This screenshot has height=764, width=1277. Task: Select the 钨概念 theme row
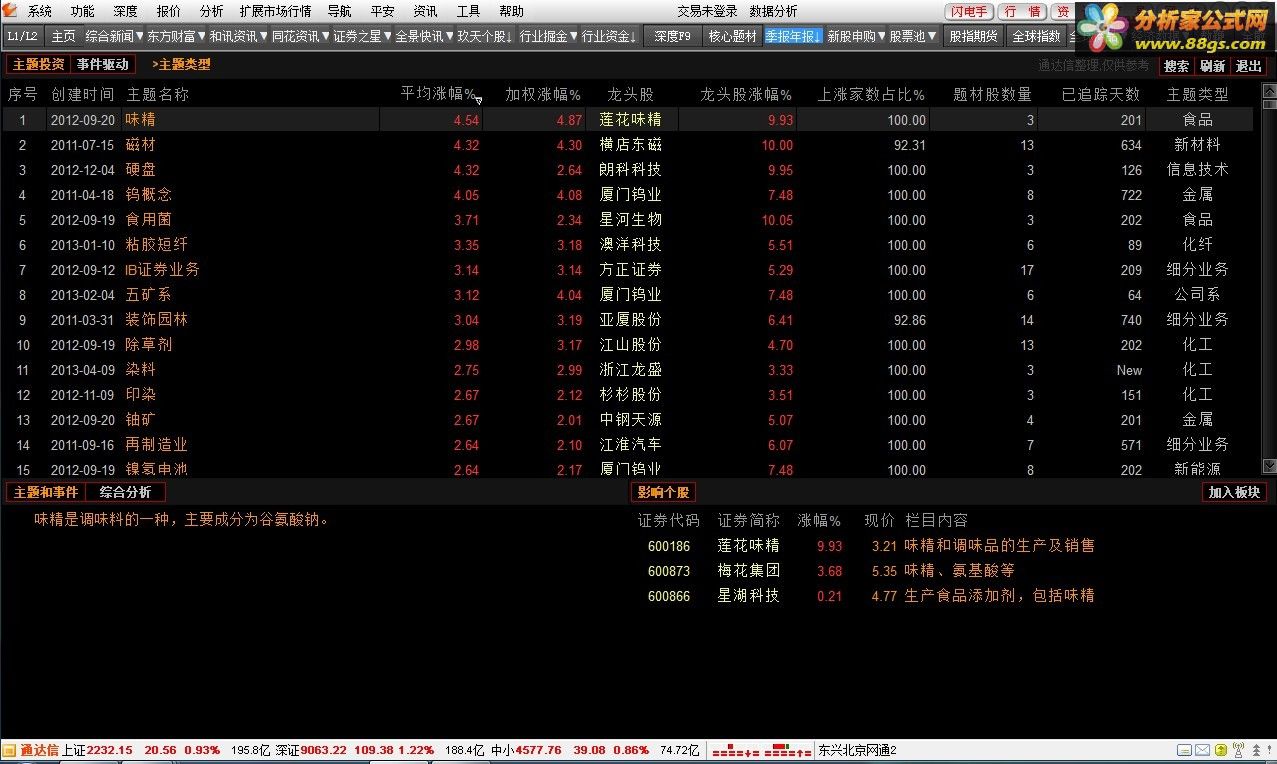[627, 195]
